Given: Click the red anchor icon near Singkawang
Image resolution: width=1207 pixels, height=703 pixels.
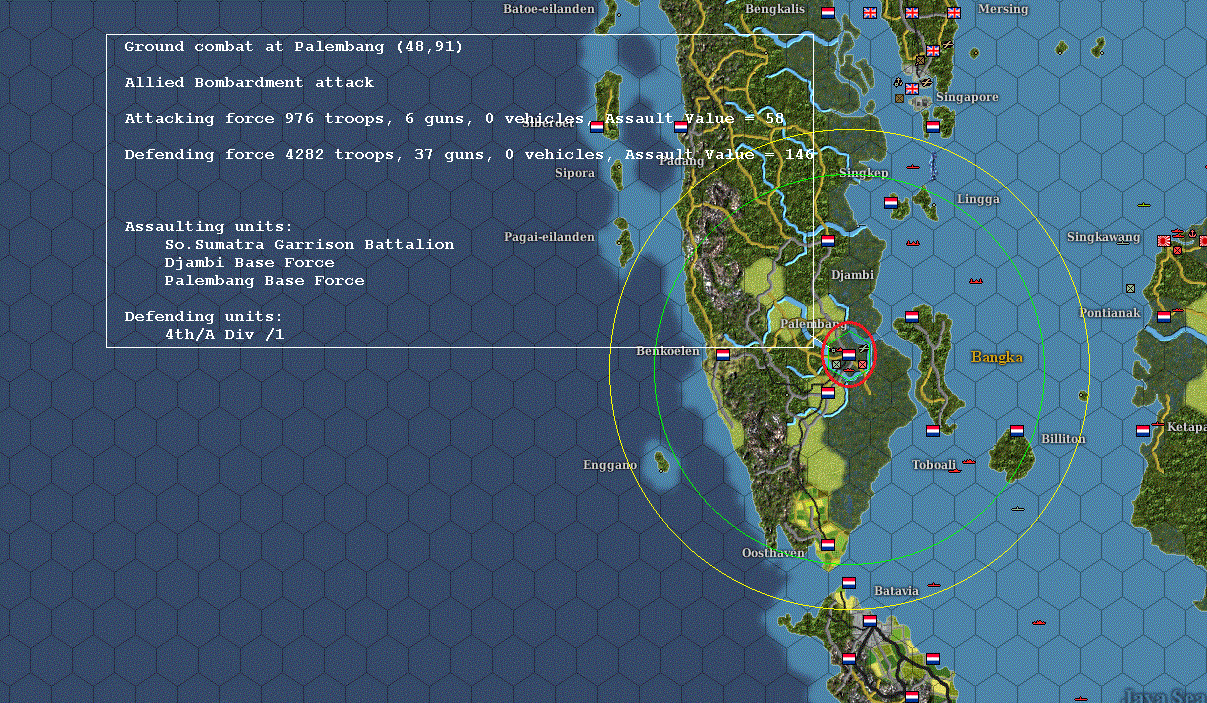Looking at the screenshot, I should tap(1193, 233).
